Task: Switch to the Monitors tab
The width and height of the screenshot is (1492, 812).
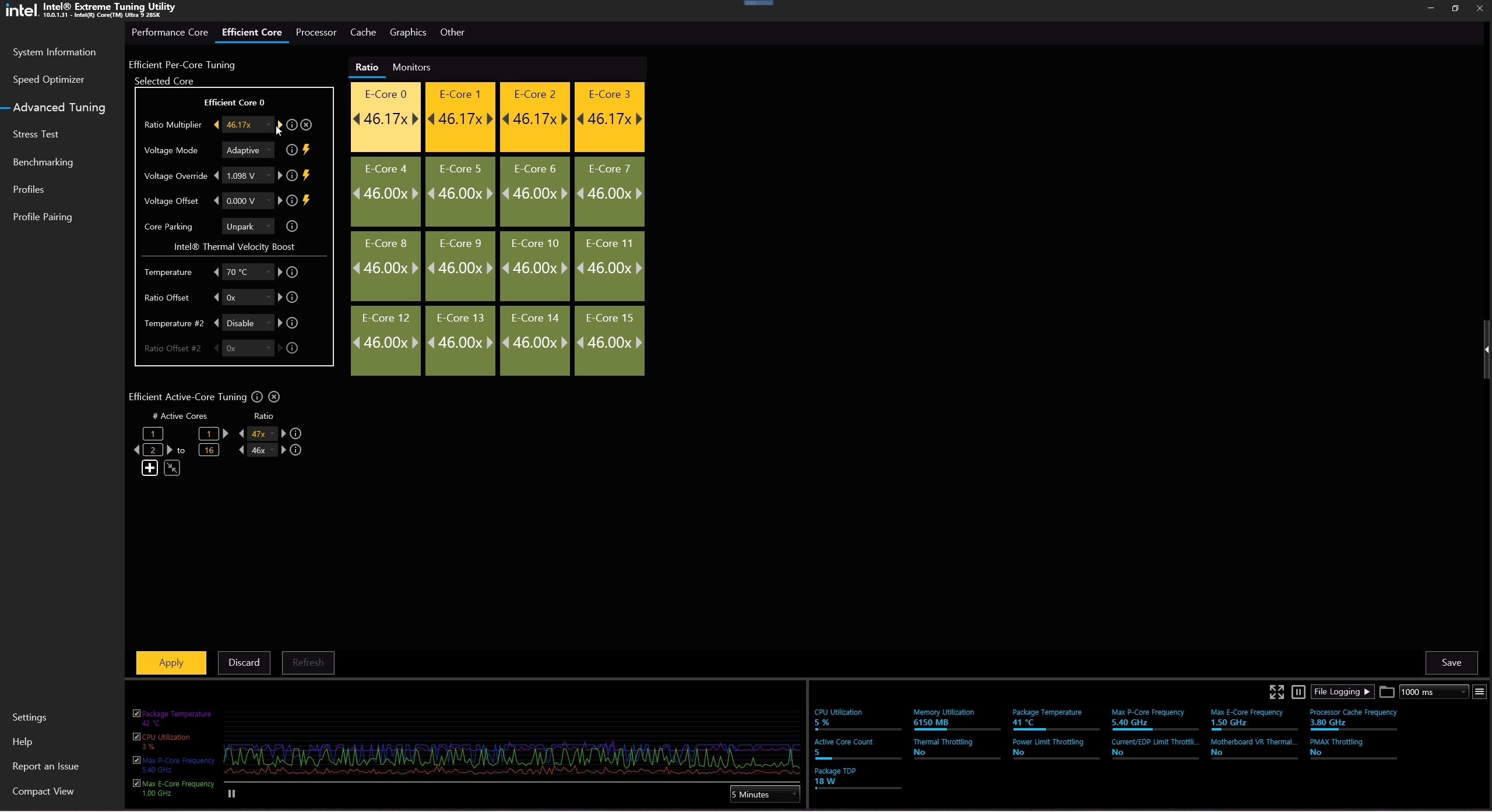Action: click(411, 67)
